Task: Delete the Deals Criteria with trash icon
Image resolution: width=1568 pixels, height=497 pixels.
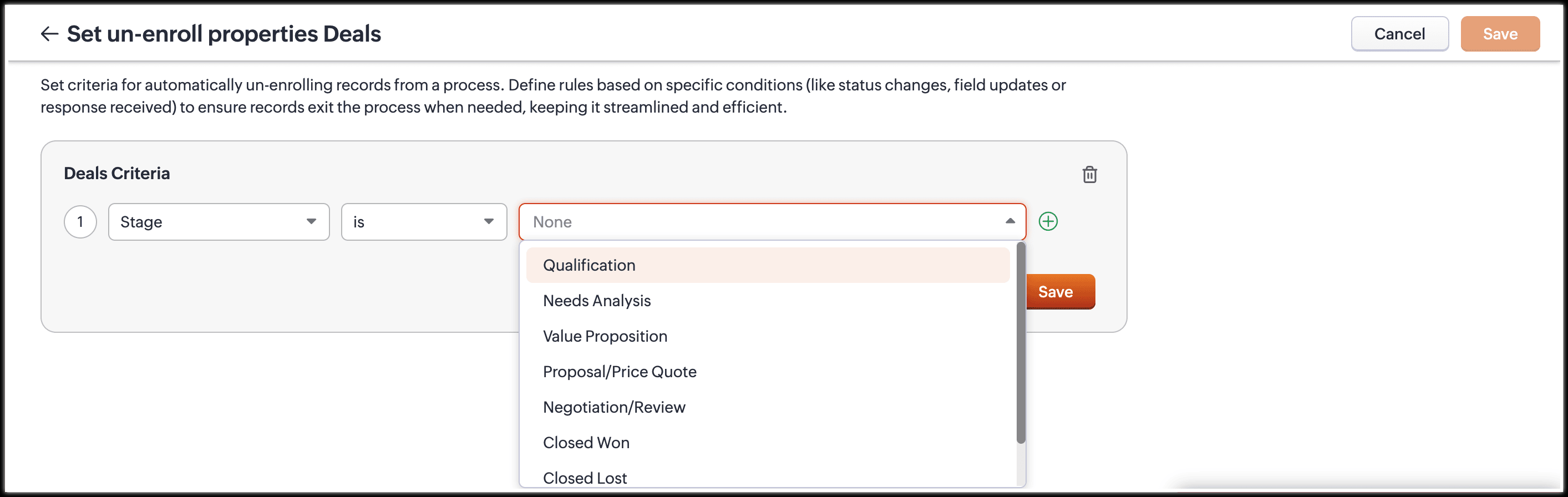Action: [1089, 175]
